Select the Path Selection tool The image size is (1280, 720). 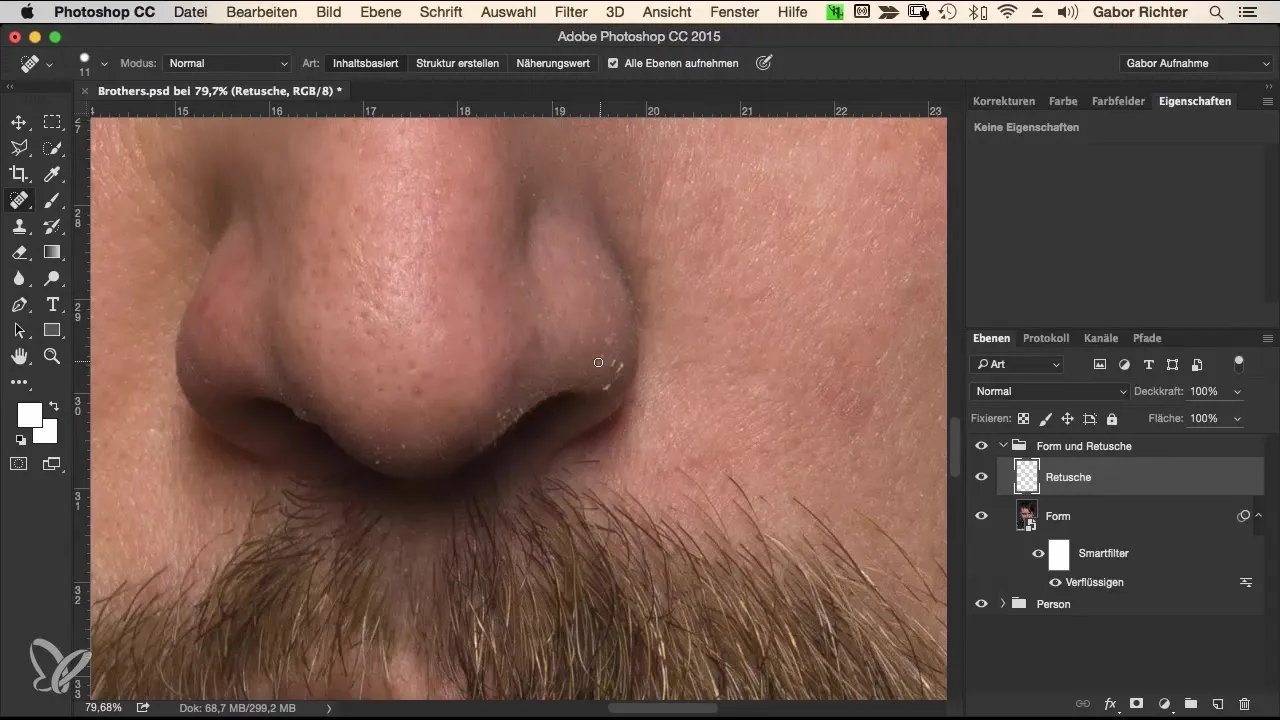pyautogui.click(x=19, y=330)
